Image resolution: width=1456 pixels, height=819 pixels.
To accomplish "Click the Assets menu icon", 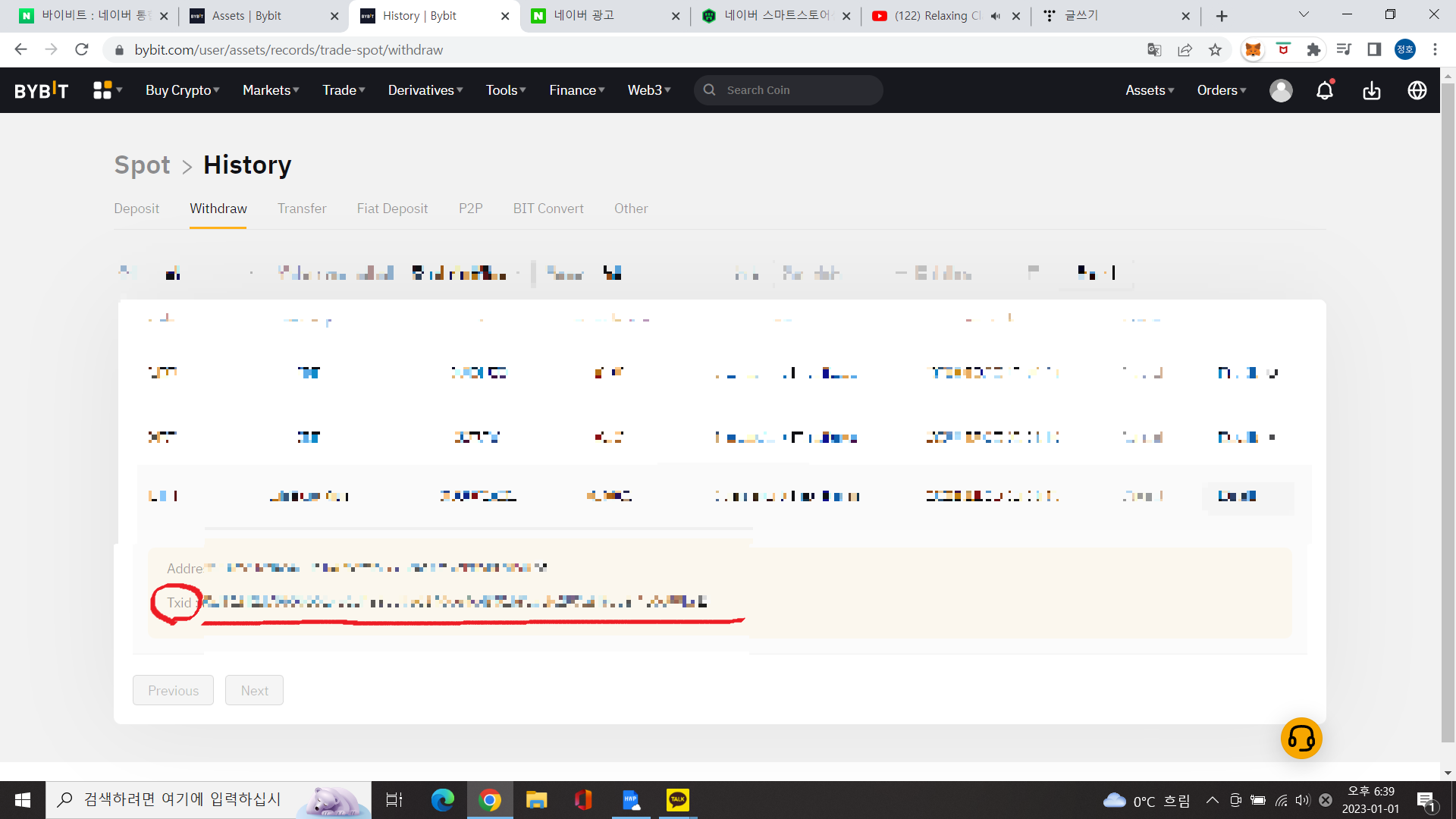I will [1148, 90].
